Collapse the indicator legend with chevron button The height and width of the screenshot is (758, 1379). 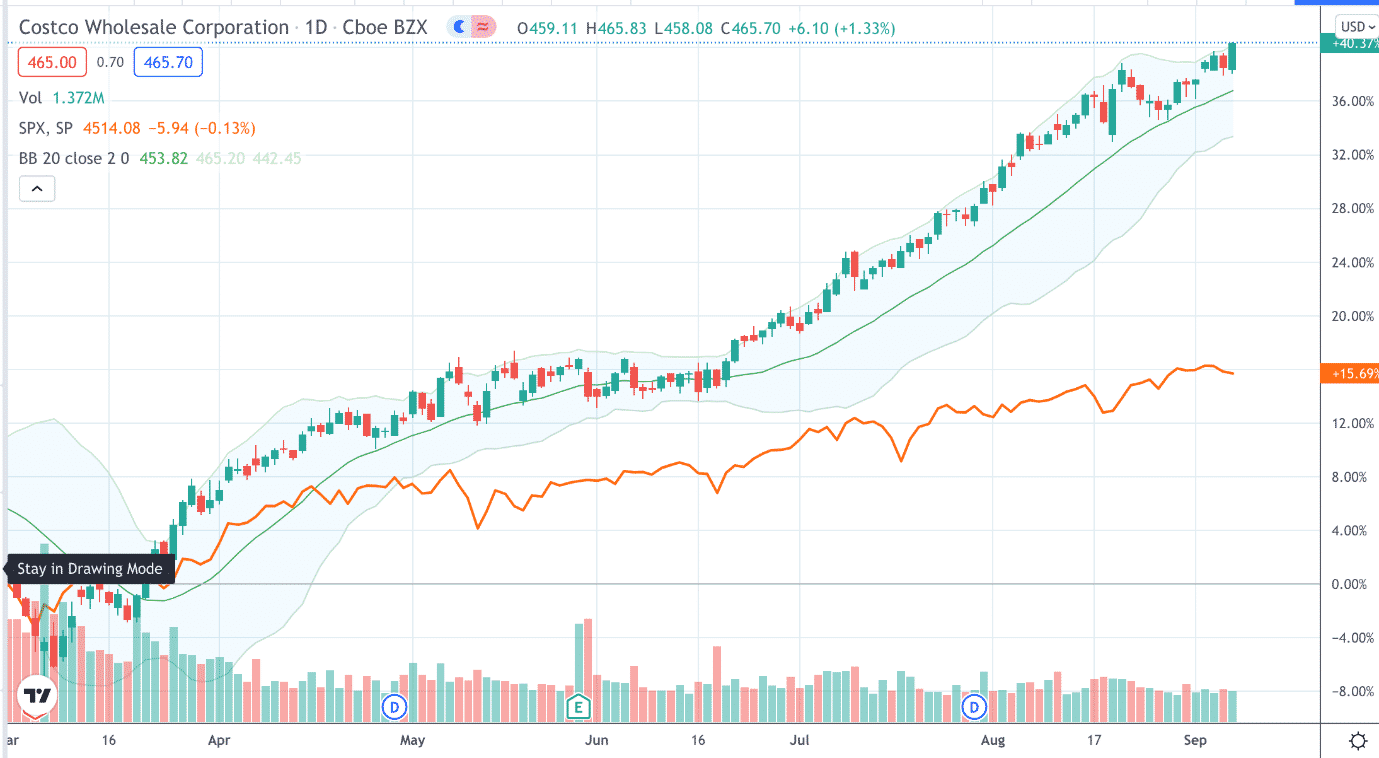pos(36,188)
